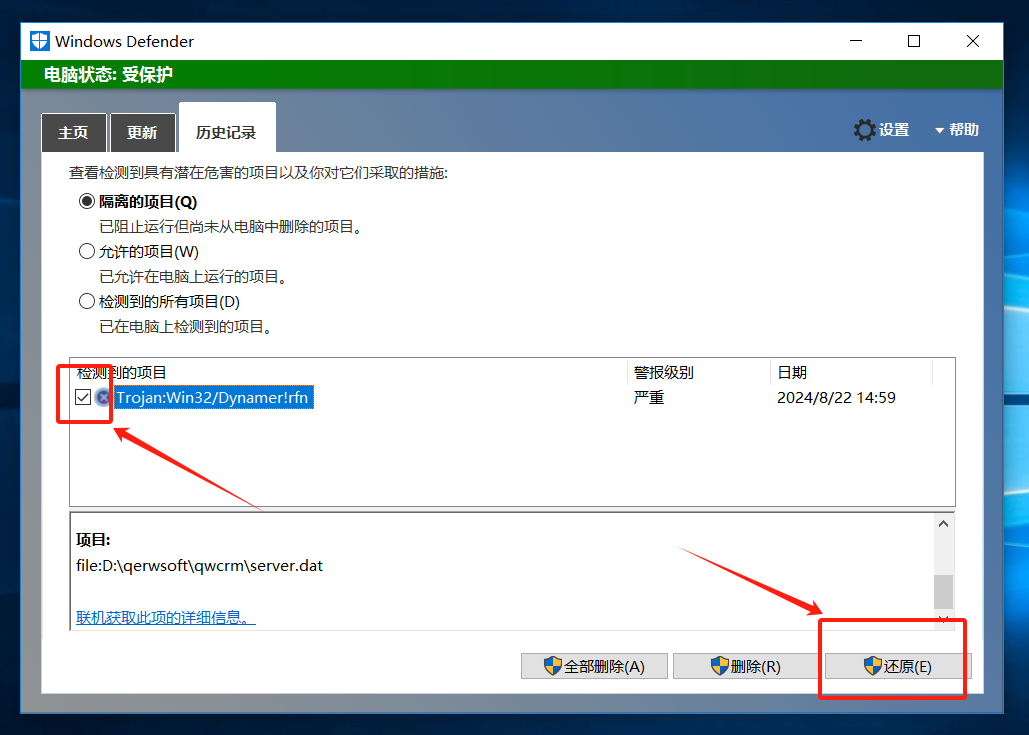Viewport: 1029px width, 735px height.
Task: Expand the 帮助 dropdown menu
Action: click(x=957, y=130)
